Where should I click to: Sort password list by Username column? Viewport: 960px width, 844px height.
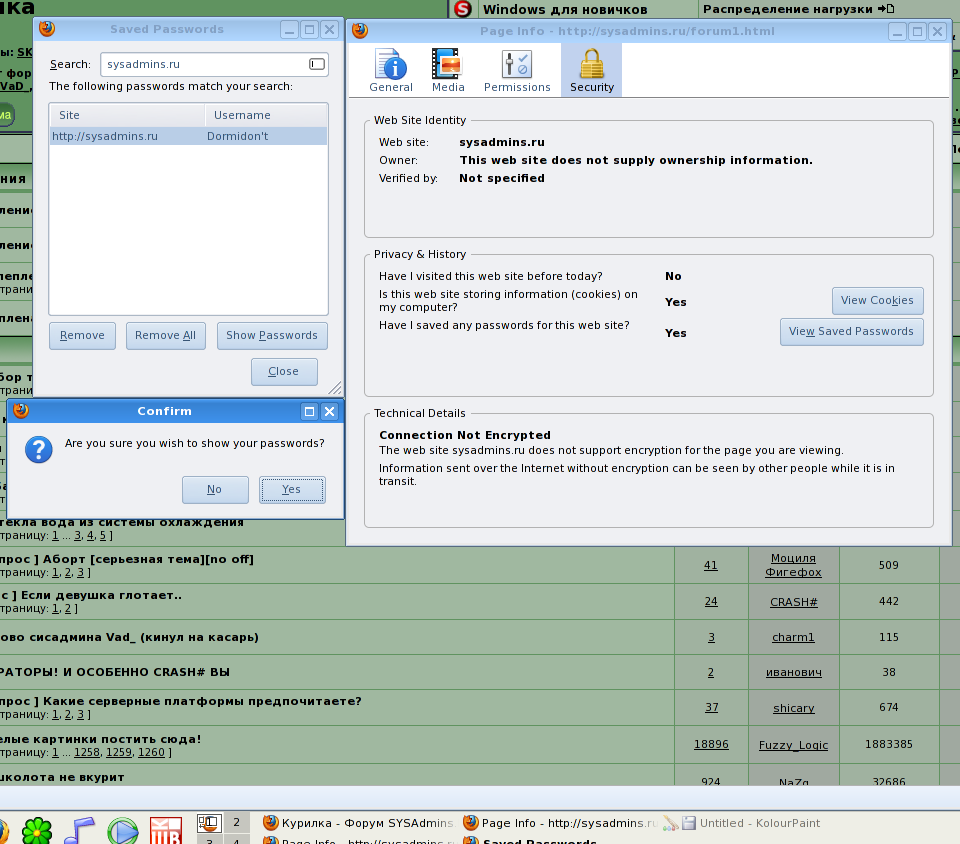point(266,115)
